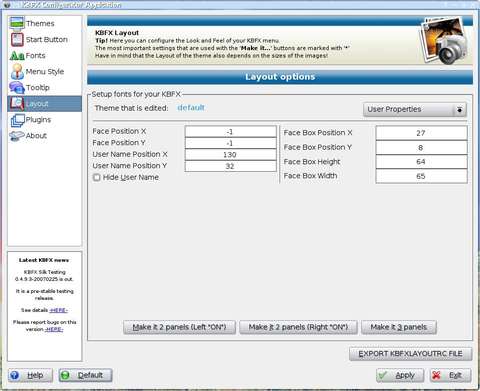Click the Exit button

(x=451, y=375)
